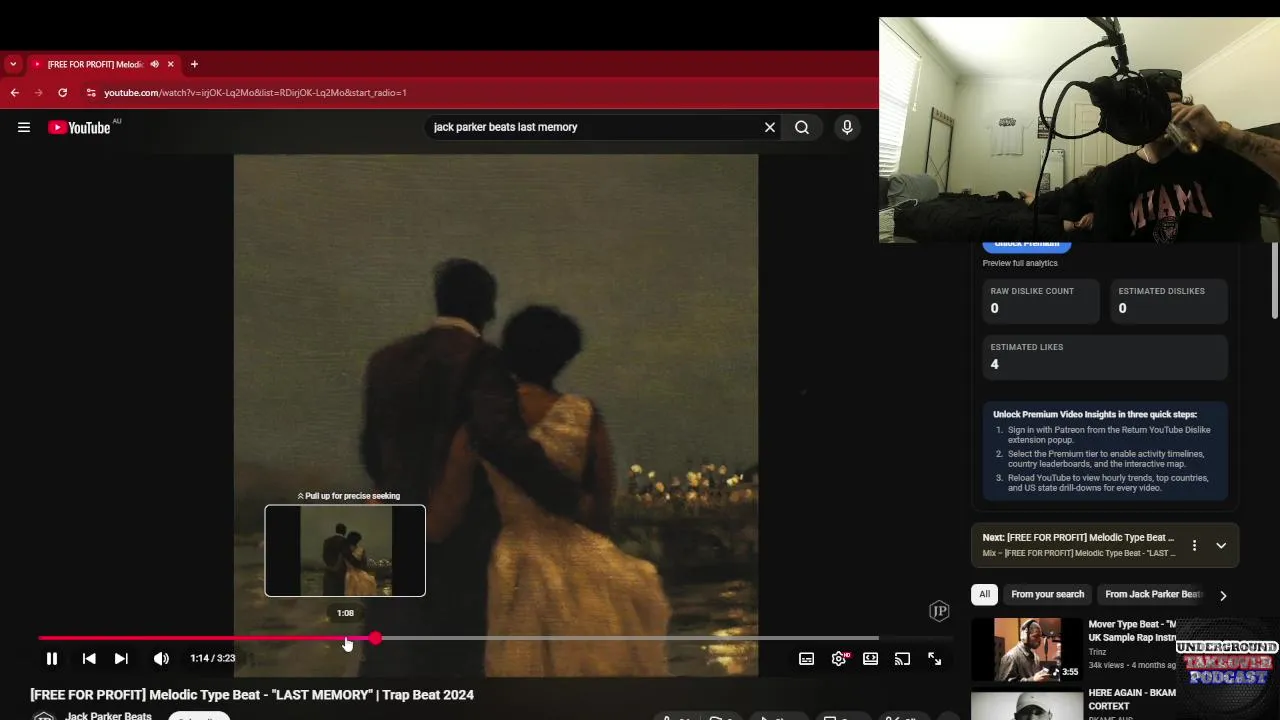This screenshot has width=1280, height=720.
Task: Open the player settings gear
Action: tap(839, 659)
